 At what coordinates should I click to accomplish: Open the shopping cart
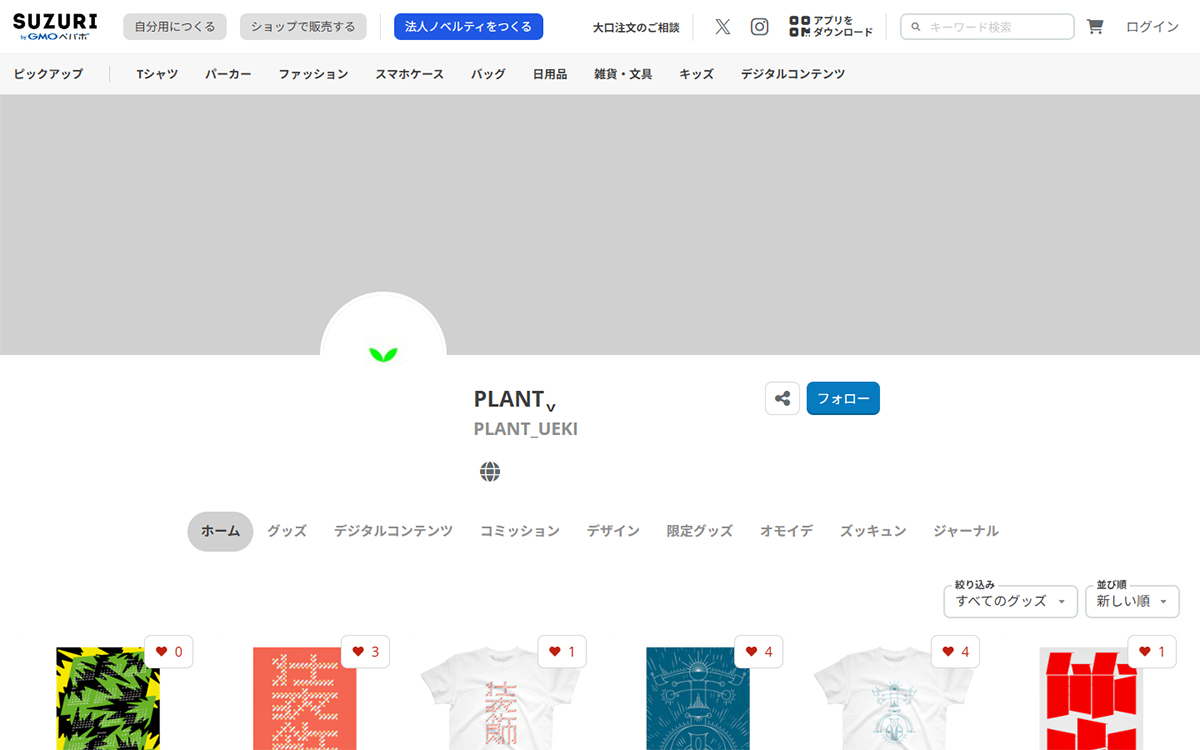[1095, 27]
